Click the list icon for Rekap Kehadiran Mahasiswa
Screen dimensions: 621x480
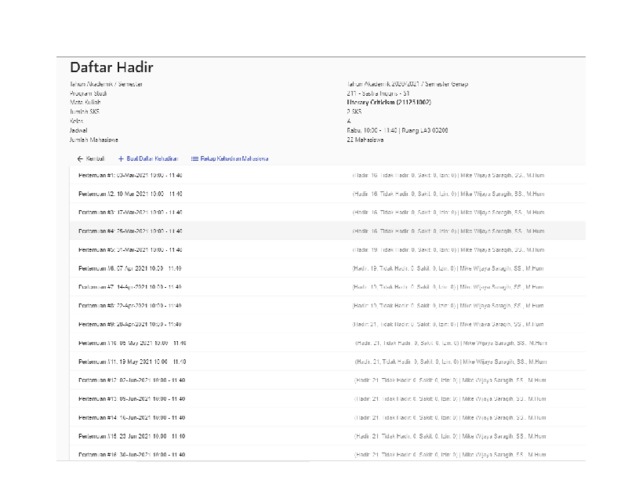click(x=195, y=159)
